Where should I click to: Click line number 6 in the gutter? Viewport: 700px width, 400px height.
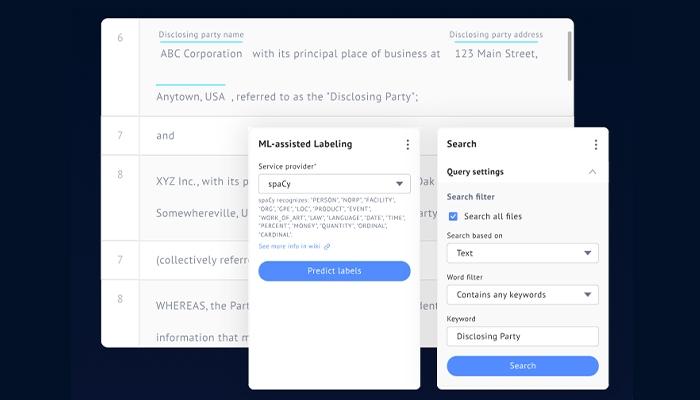coord(120,38)
